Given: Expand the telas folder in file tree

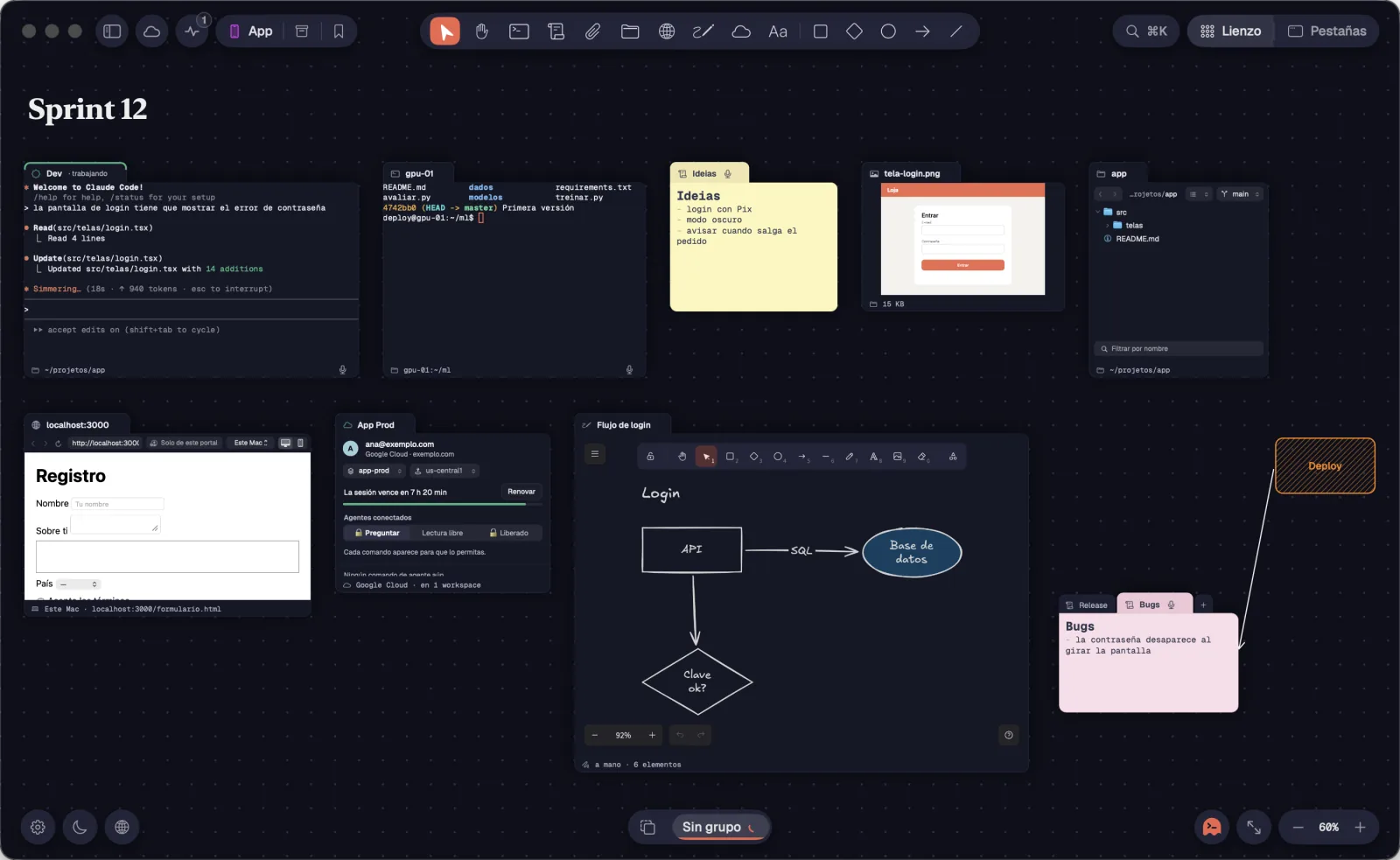Looking at the screenshot, I should [x=1108, y=226].
